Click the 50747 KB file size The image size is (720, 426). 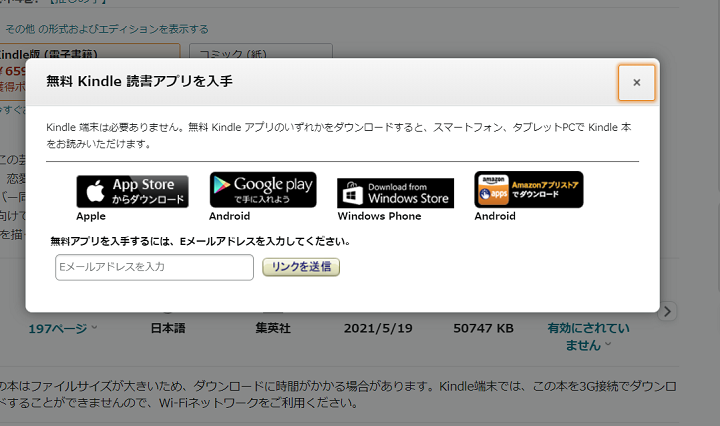point(483,328)
